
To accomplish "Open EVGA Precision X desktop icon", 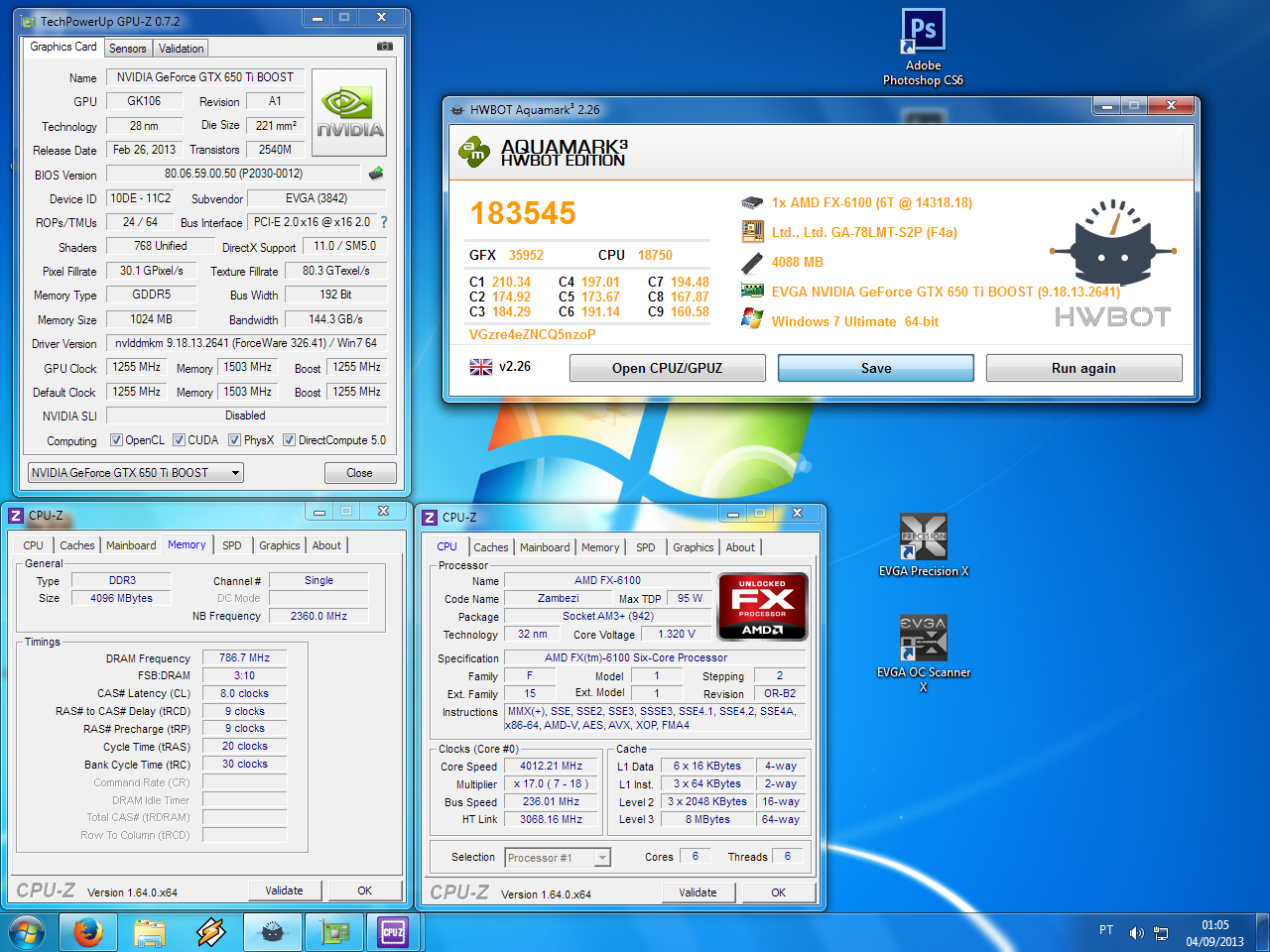I will pyautogui.click(x=923, y=545).
